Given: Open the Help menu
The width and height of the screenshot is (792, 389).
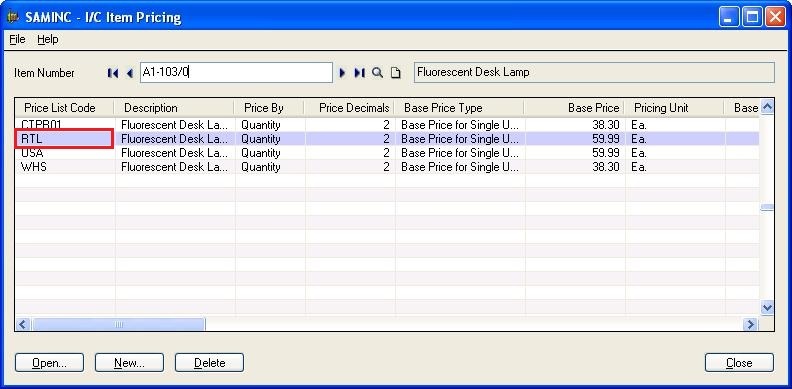Looking at the screenshot, I should coord(48,39).
